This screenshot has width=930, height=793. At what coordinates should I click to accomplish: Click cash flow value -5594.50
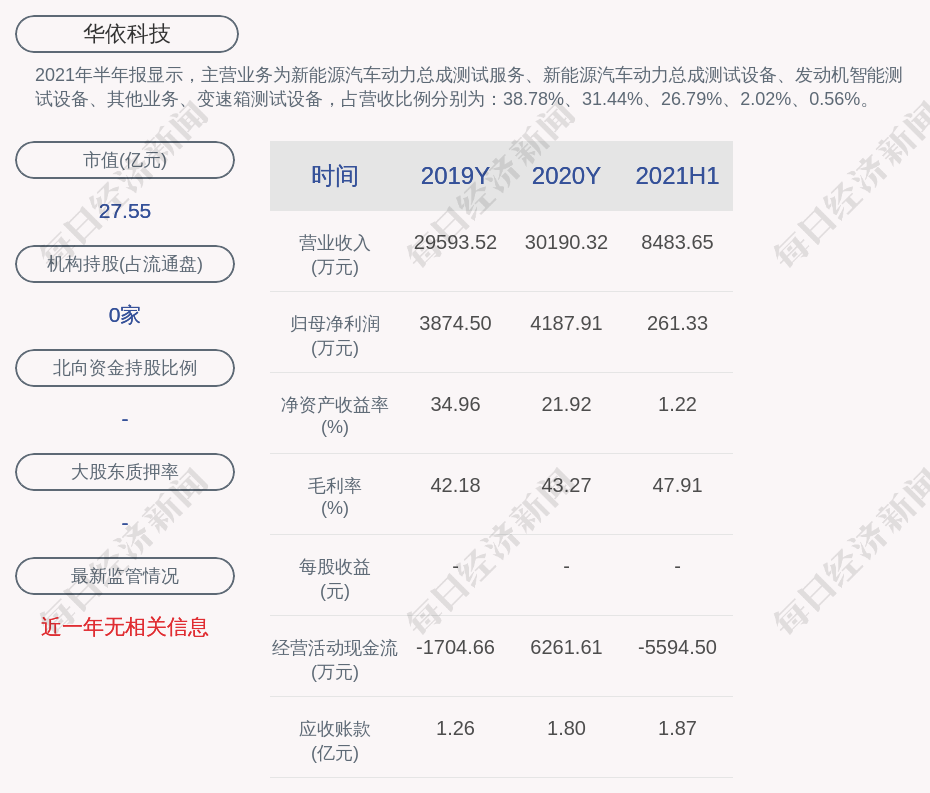(677, 647)
